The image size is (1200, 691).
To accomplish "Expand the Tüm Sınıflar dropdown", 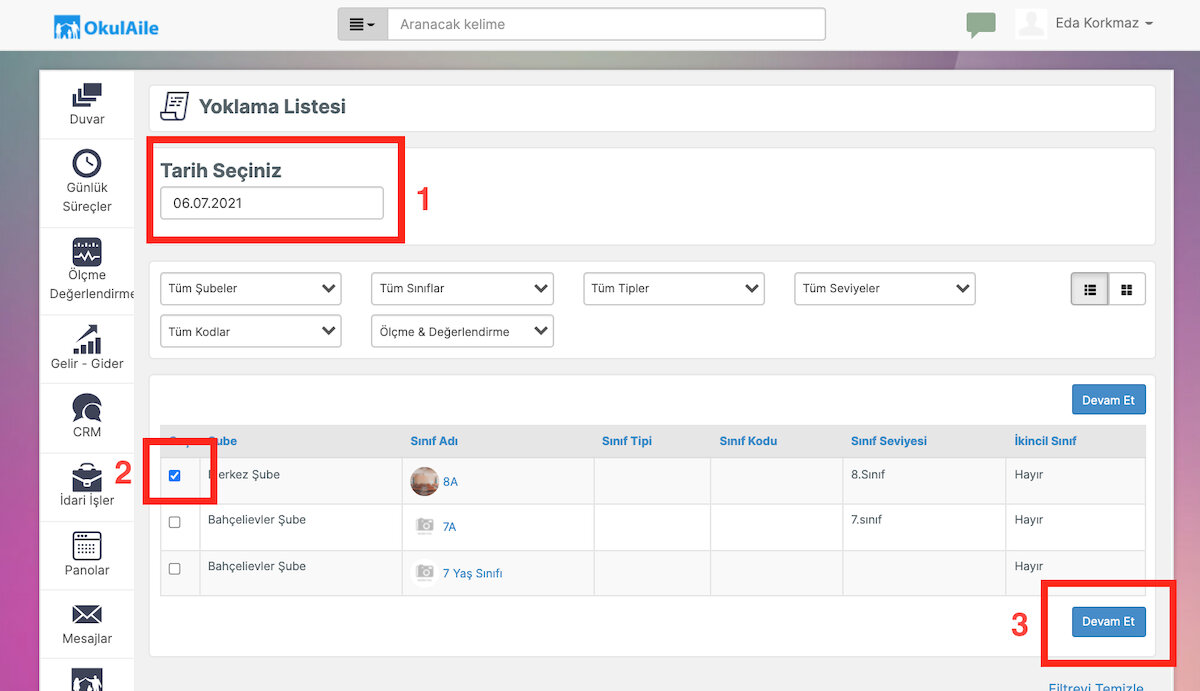I will click(x=462, y=289).
